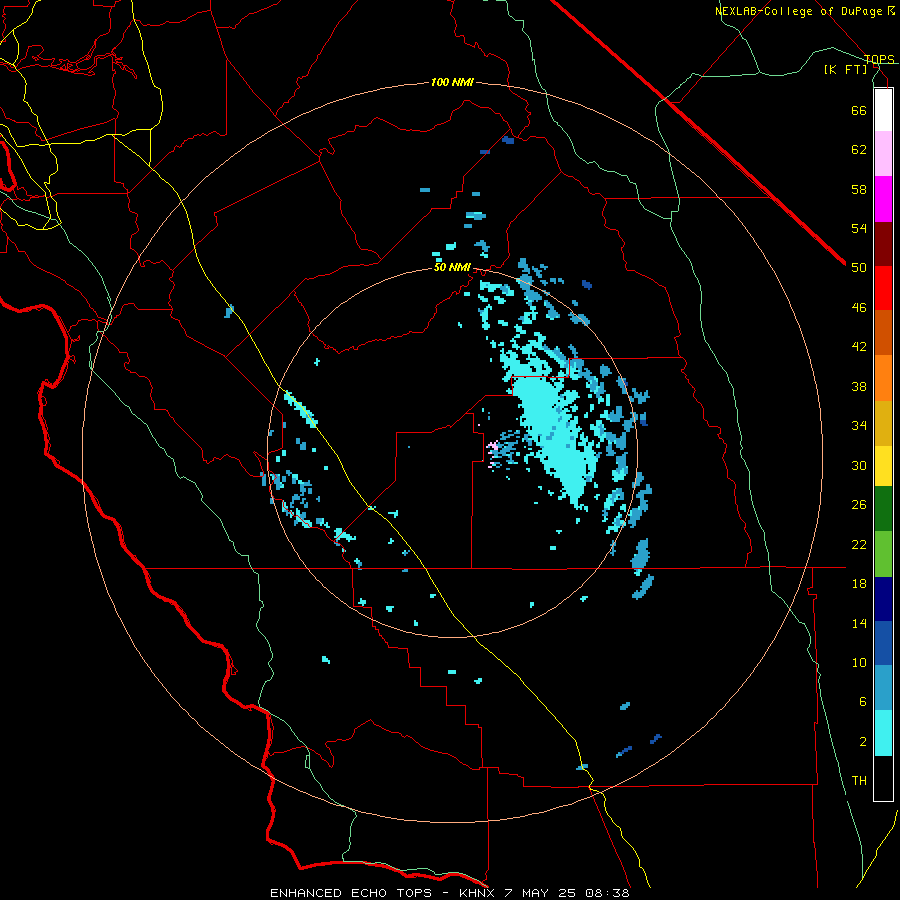
Task: Click the 30 legend value
Action: click(x=859, y=465)
